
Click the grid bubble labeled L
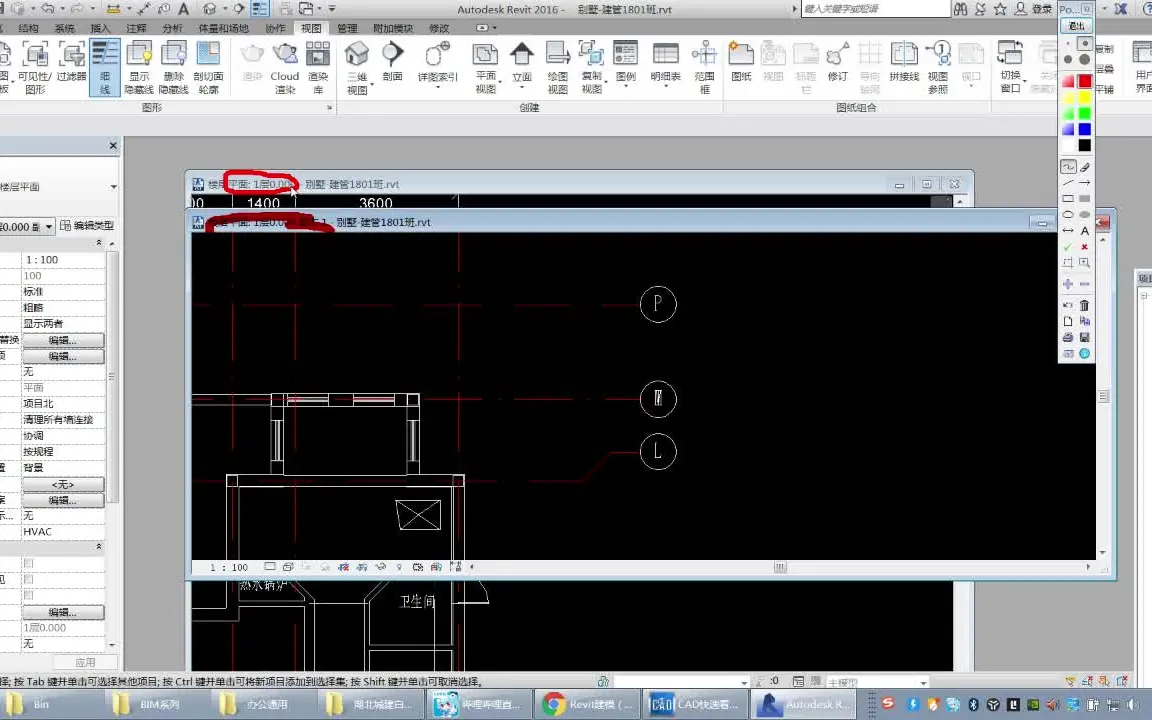(658, 451)
